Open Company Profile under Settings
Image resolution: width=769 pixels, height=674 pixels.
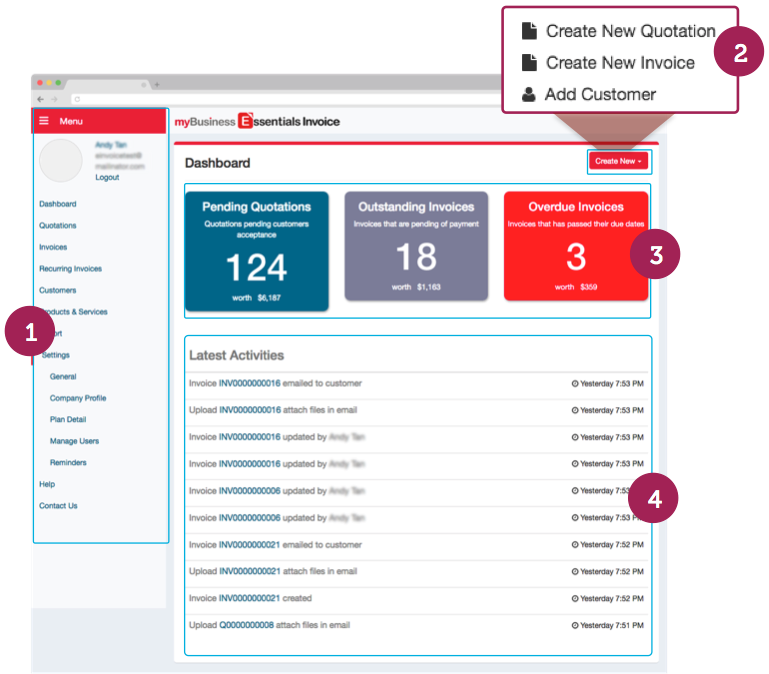78,398
